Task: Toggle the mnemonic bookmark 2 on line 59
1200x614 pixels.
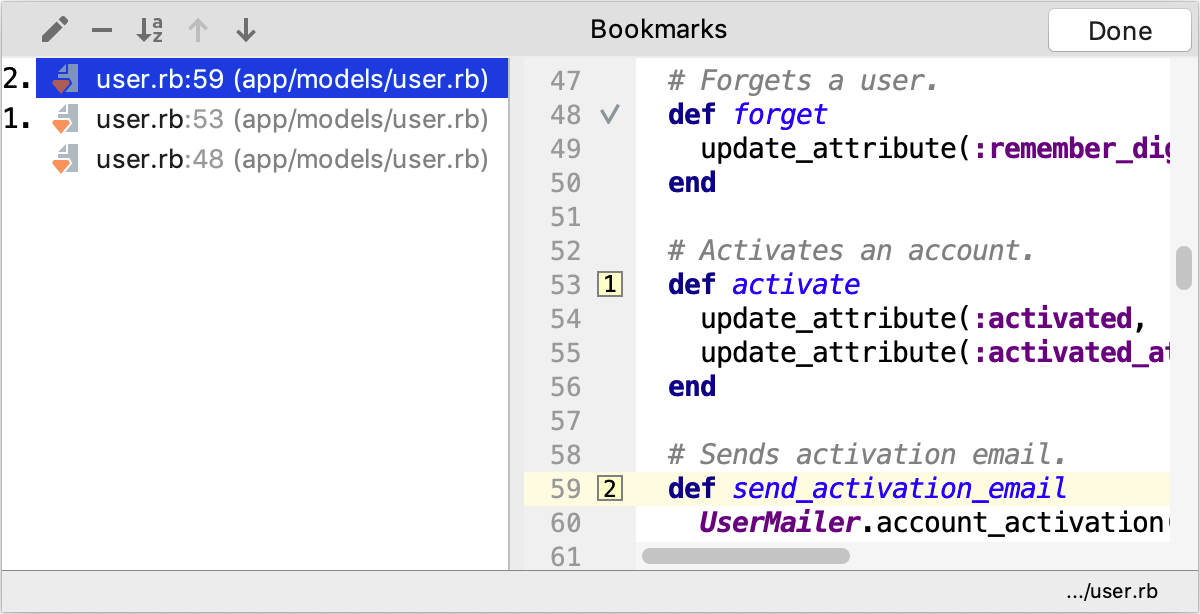Action: tap(610, 489)
